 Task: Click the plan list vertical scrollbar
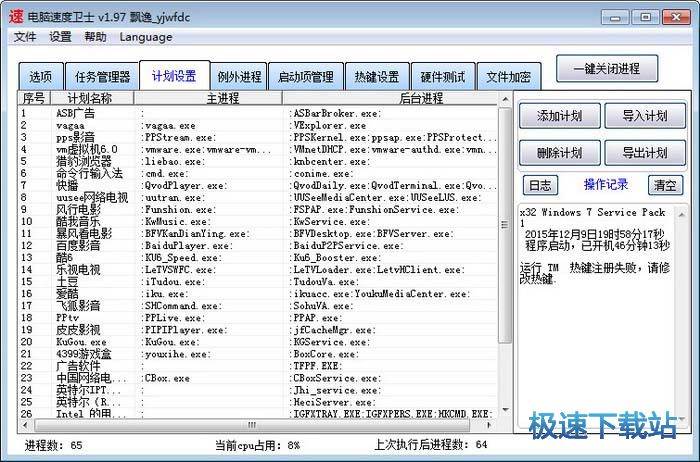coord(504,260)
